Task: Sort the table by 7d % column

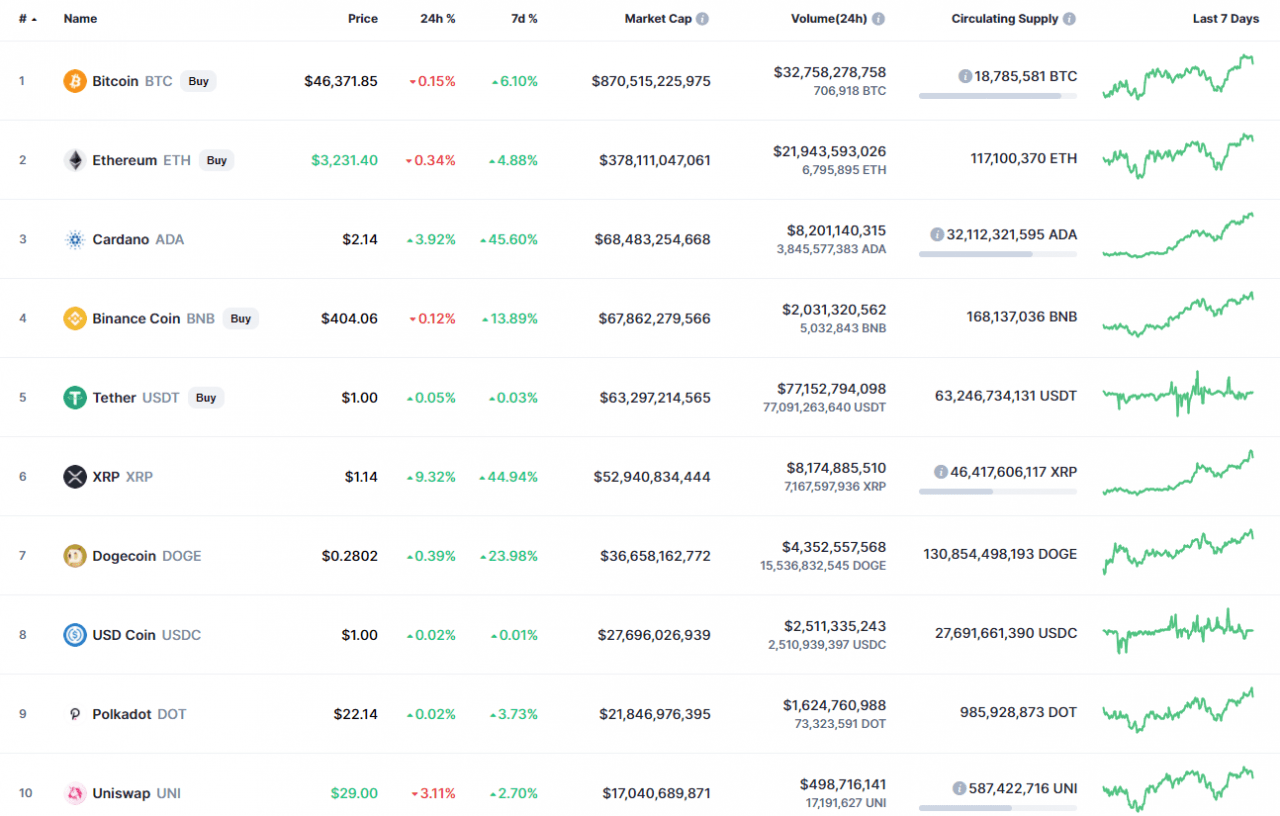Action: (x=522, y=19)
